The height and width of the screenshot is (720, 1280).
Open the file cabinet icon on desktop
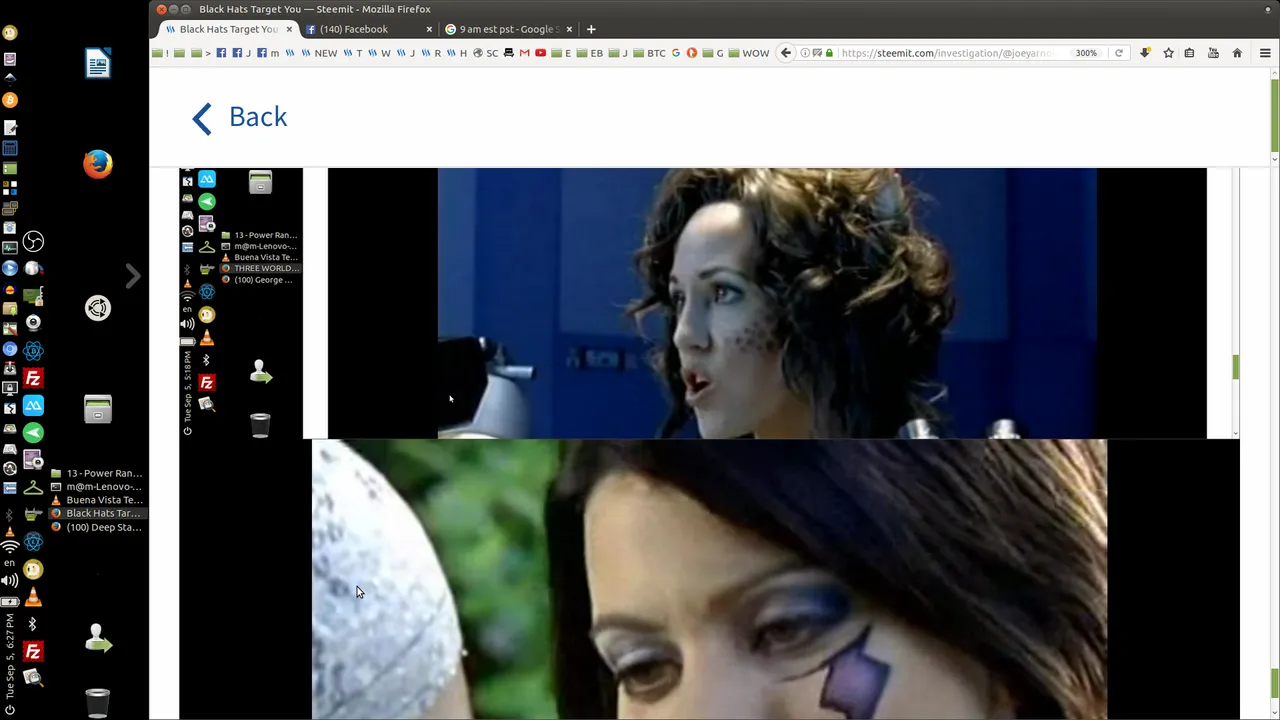[98, 409]
